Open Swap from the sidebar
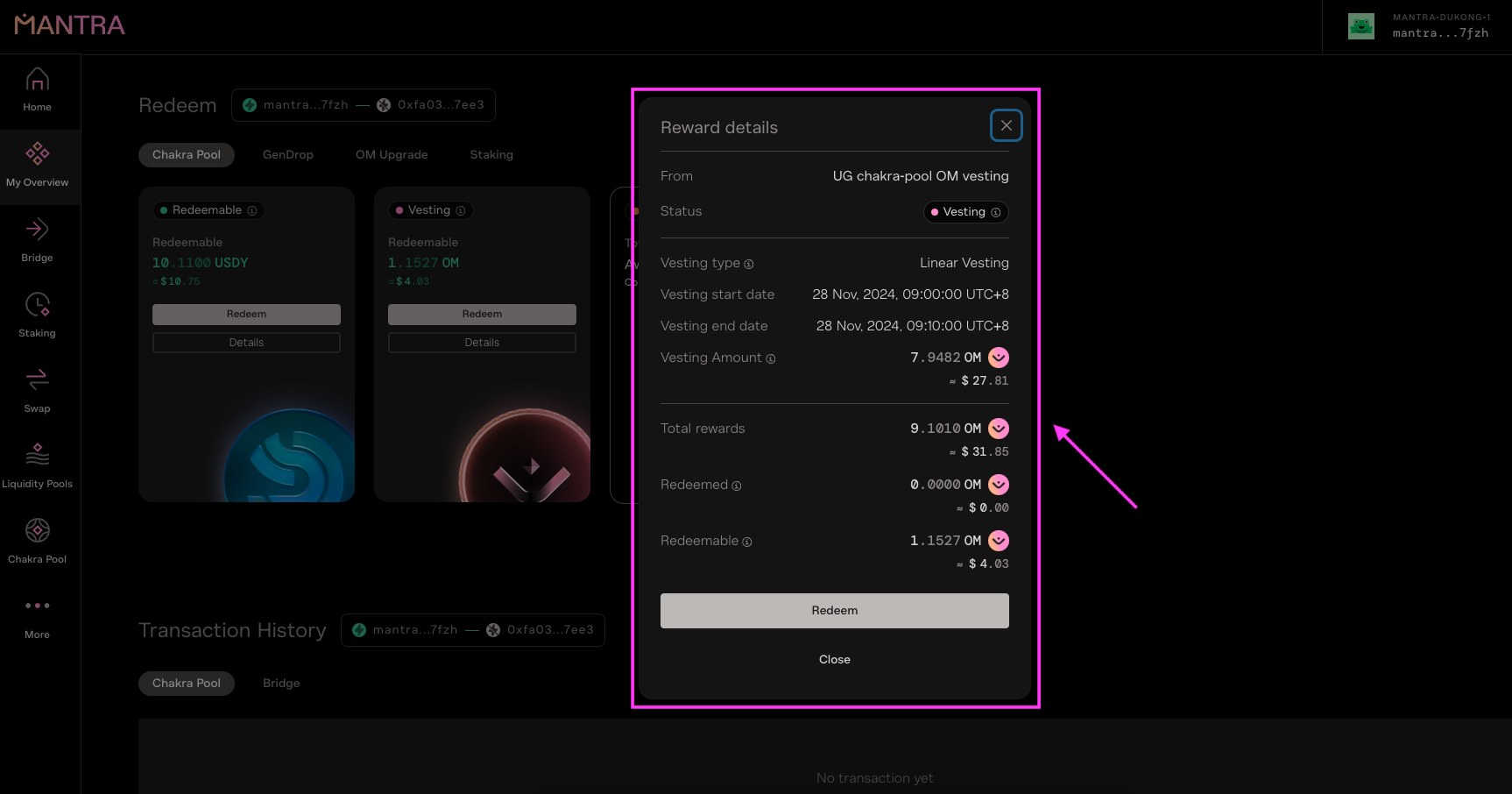Viewport: 1512px width, 794px height. click(37, 392)
